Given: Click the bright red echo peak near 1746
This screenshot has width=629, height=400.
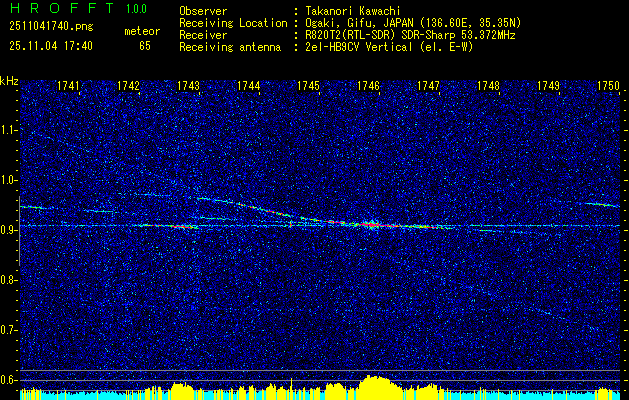Looking at the screenshot, I should tap(371, 225).
